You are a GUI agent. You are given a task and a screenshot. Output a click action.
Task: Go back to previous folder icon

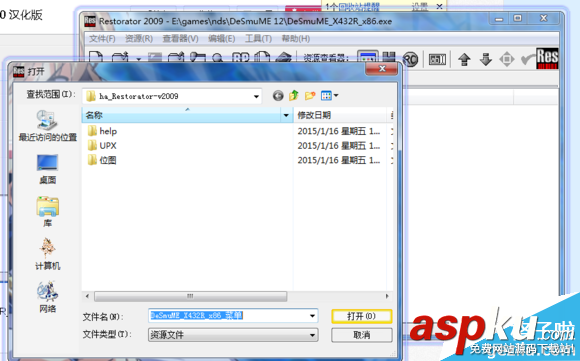point(278,96)
